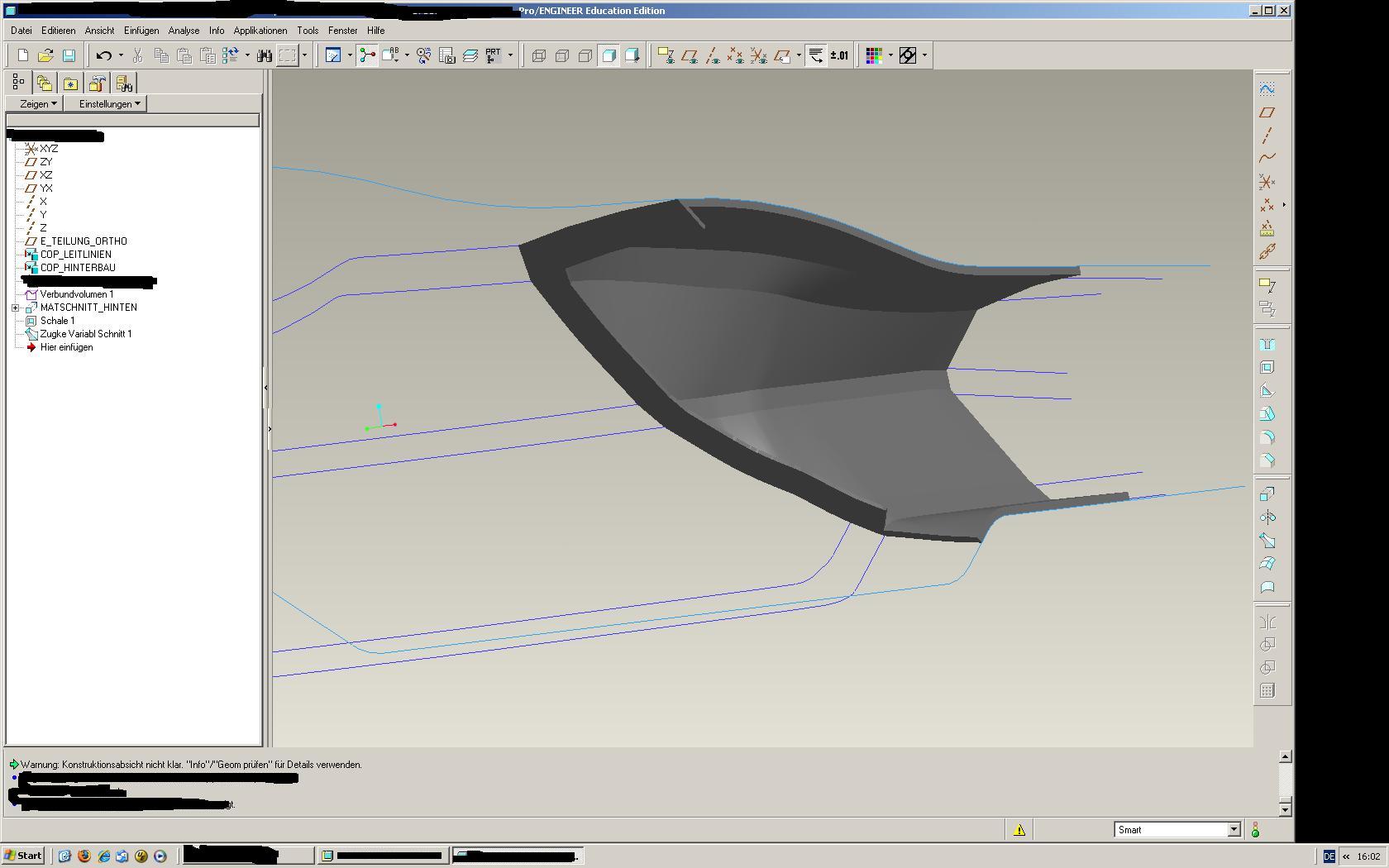The width and height of the screenshot is (1389, 868).
Task: Open the Smart selection filter combo box
Action: click(x=1177, y=830)
